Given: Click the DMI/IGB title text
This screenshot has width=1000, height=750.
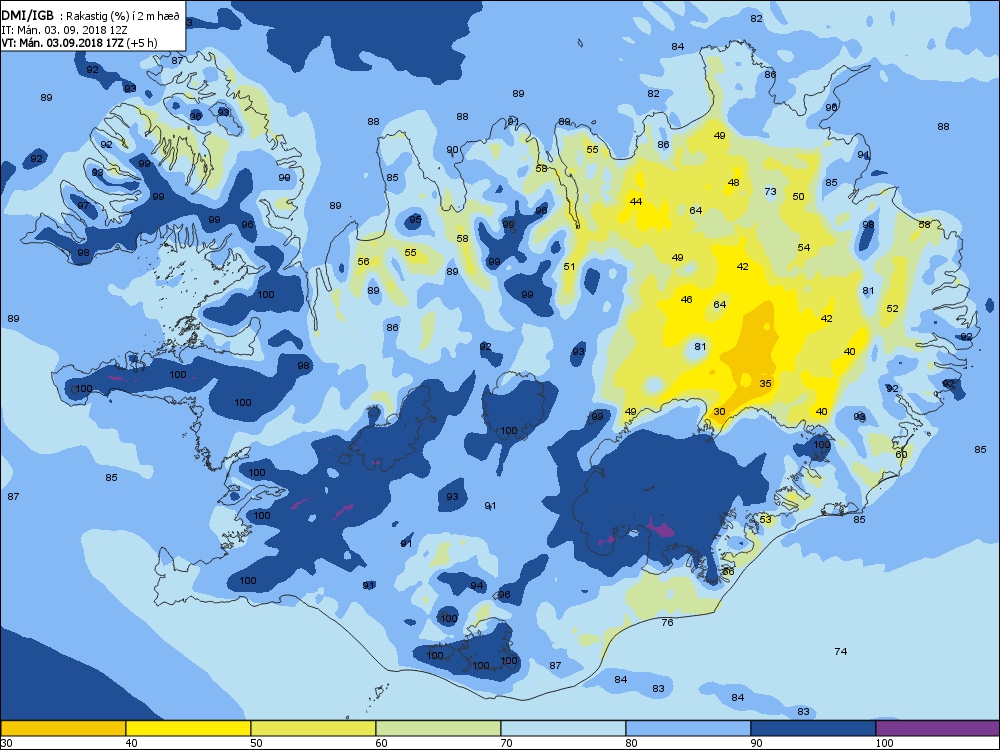Looking at the screenshot, I should coord(28,16).
